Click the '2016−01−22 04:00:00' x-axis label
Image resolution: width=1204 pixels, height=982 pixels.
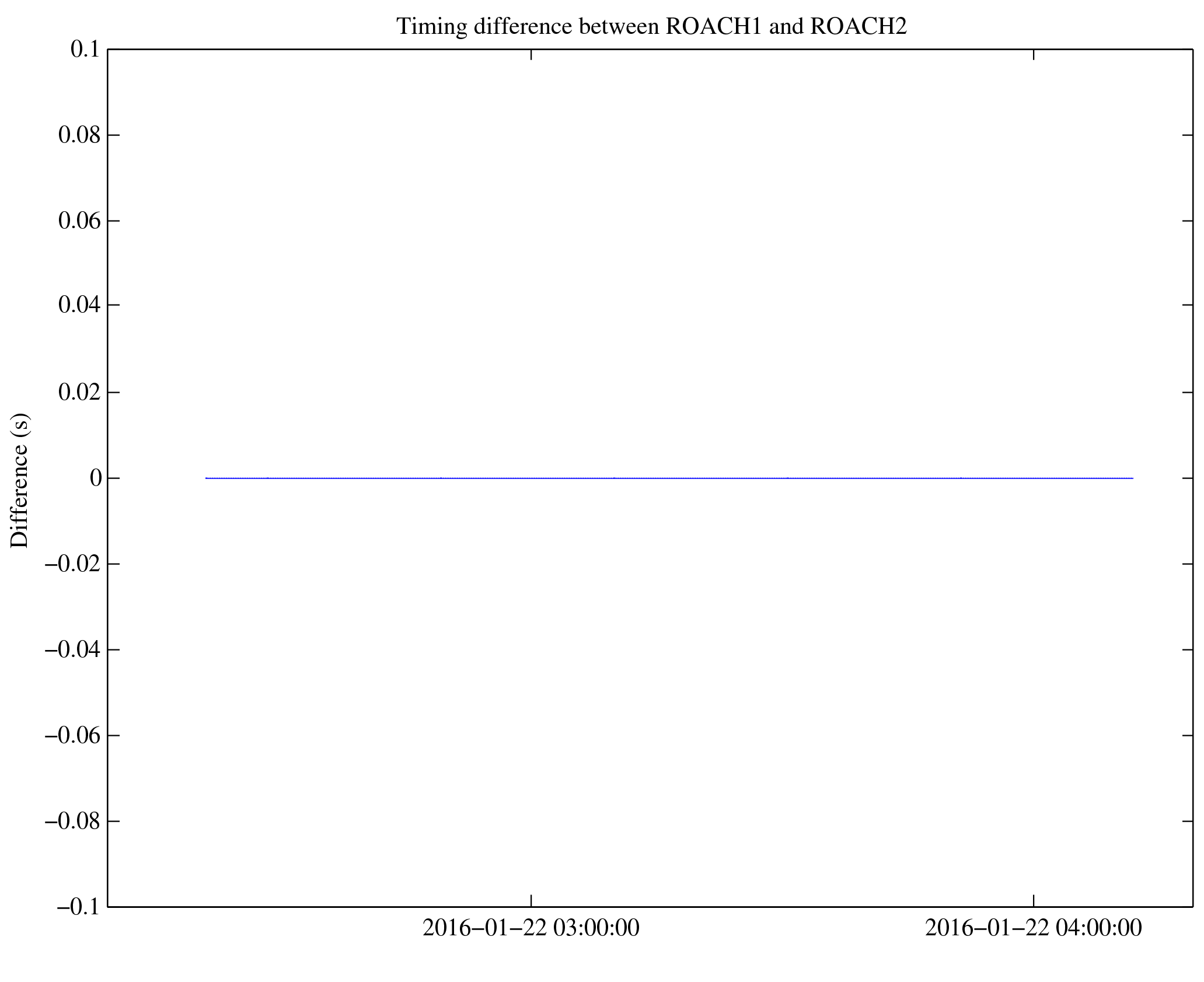[x=1033, y=928]
